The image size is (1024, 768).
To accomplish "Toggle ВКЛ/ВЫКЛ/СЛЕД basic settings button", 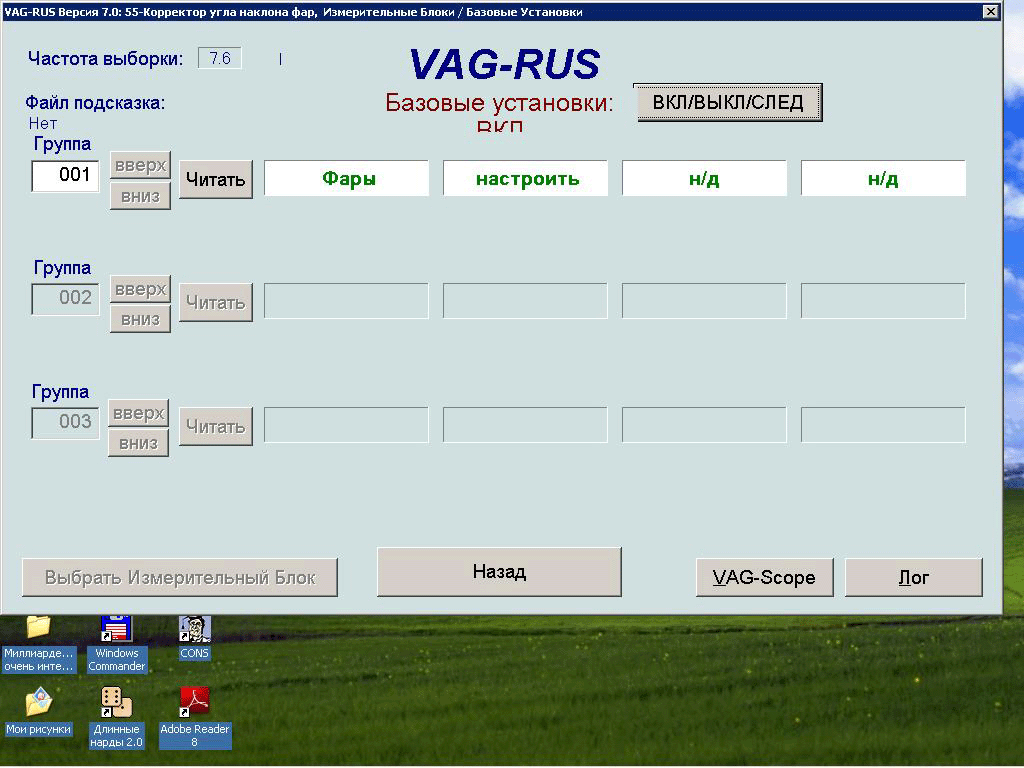I will pyautogui.click(x=728, y=103).
